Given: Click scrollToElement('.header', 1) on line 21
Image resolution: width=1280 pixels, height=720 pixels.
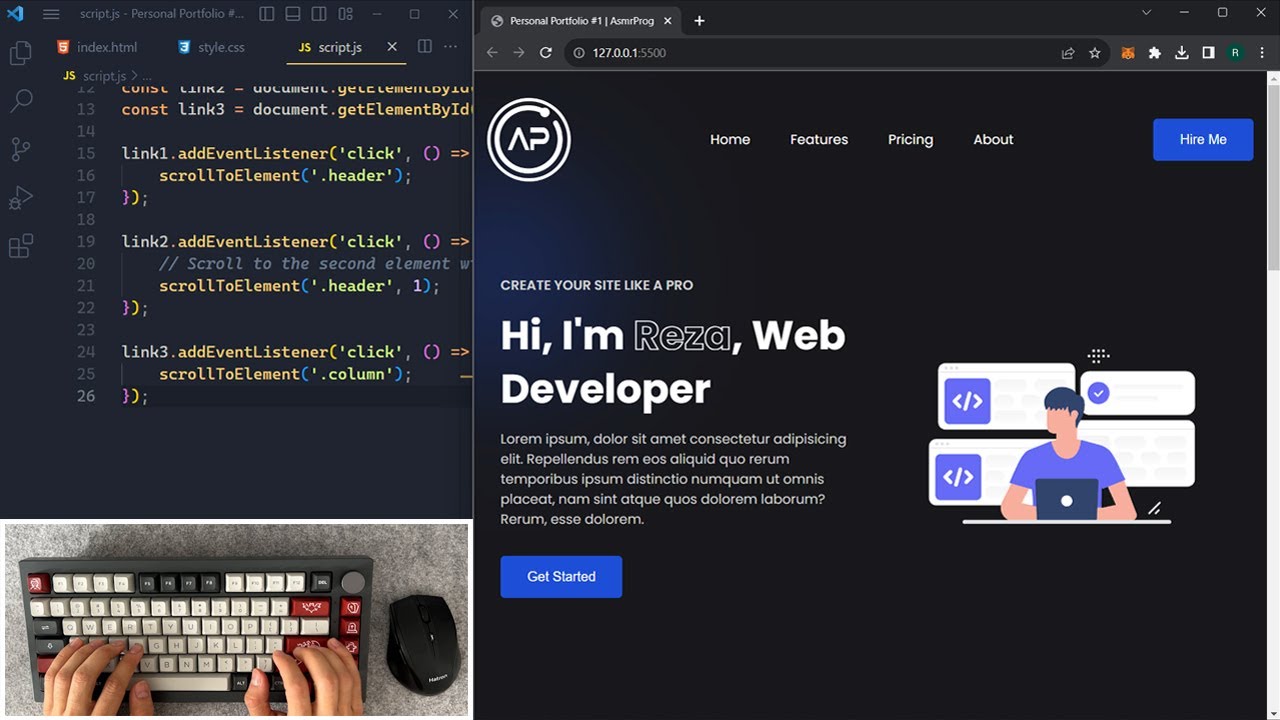Looking at the screenshot, I should pyautogui.click(x=299, y=286).
